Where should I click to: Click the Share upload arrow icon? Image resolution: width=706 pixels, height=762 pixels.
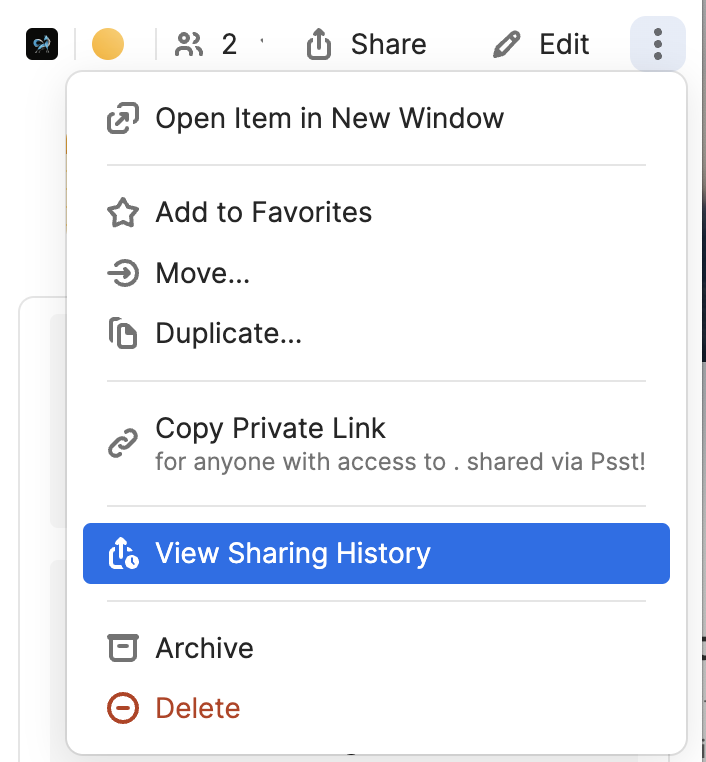pyautogui.click(x=319, y=45)
